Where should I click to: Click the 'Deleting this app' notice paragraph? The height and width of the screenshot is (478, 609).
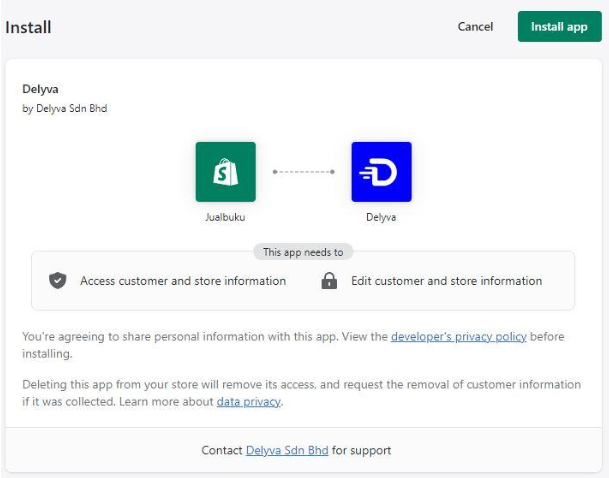(x=301, y=393)
